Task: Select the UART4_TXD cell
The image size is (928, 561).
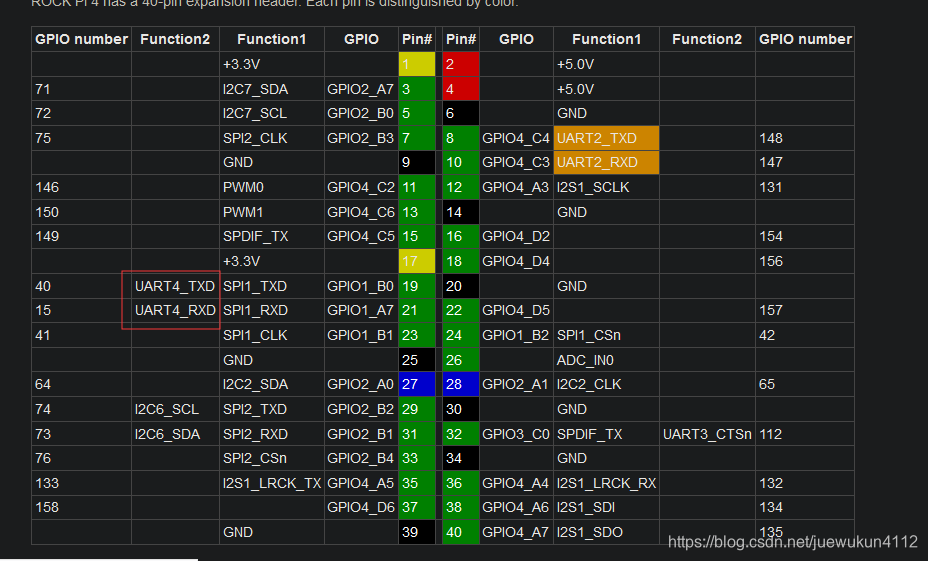Action: point(175,286)
